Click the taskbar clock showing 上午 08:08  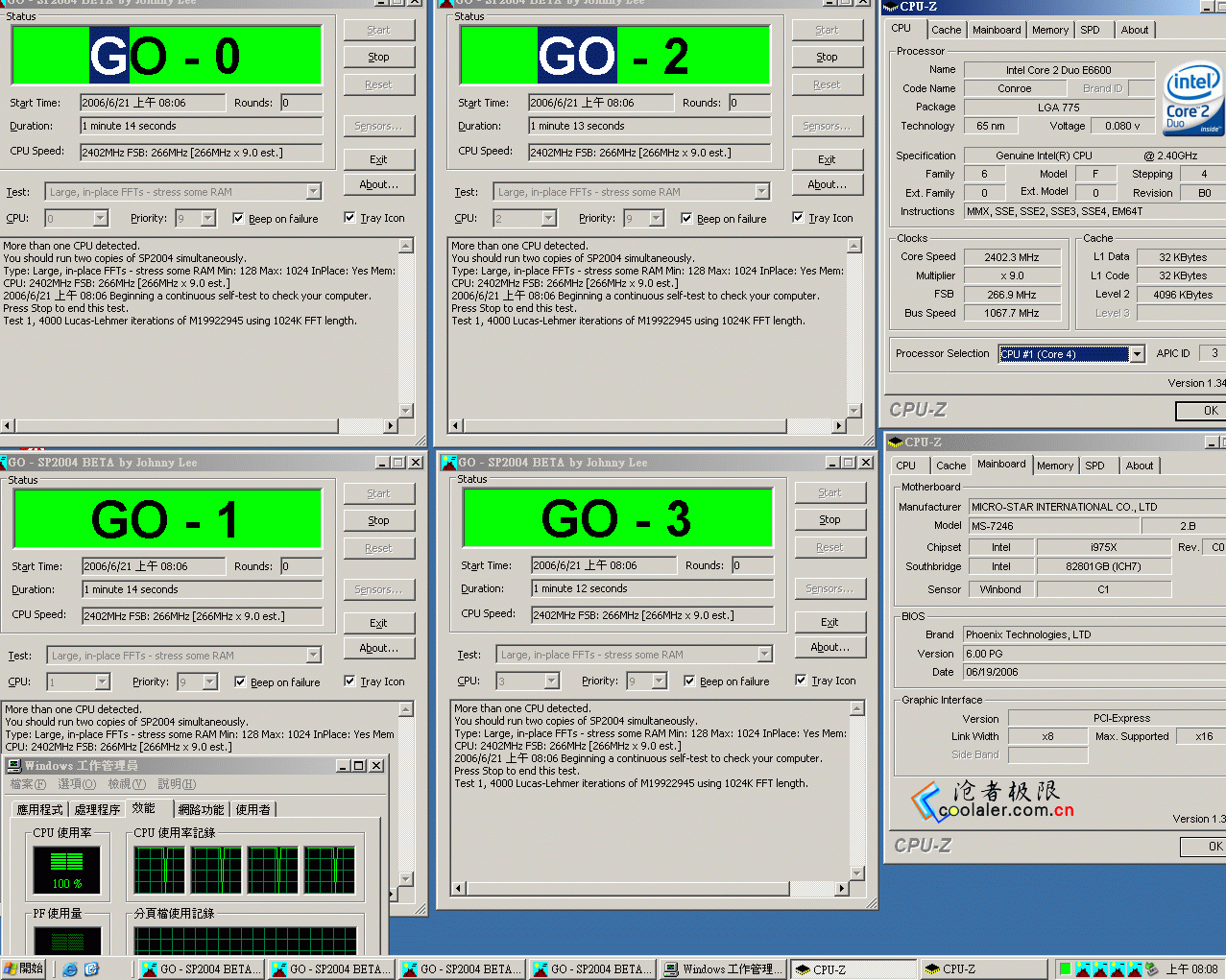pyautogui.click(x=1191, y=969)
